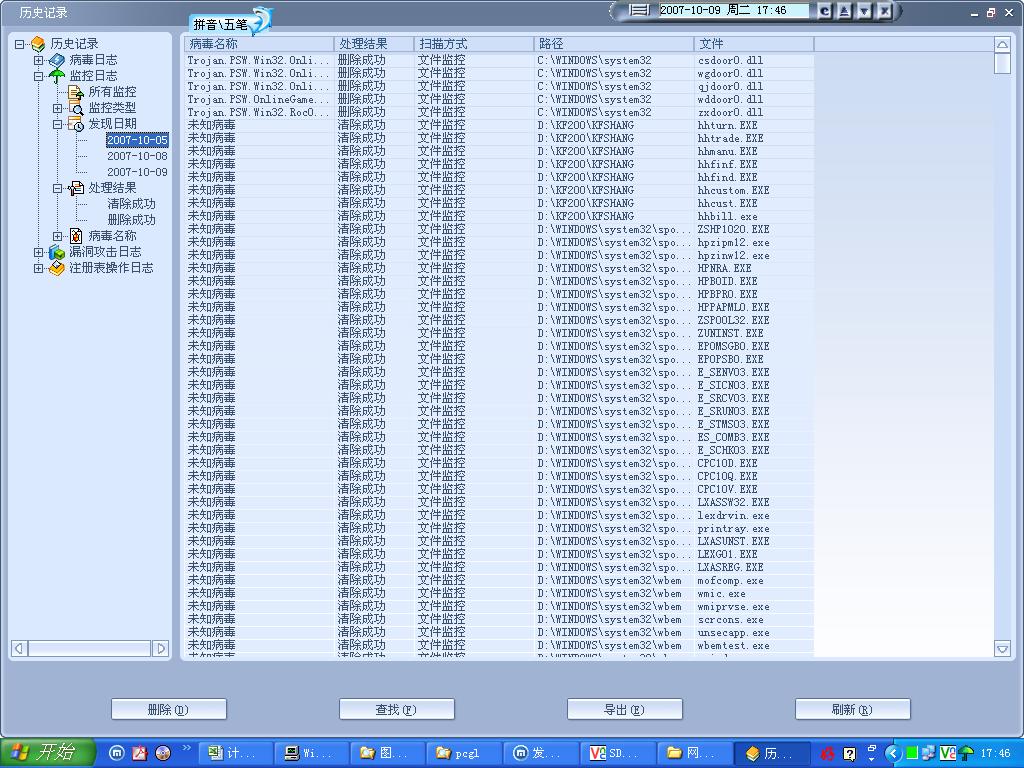Select 清除成功 under 处理结果

pyautogui.click(x=131, y=204)
